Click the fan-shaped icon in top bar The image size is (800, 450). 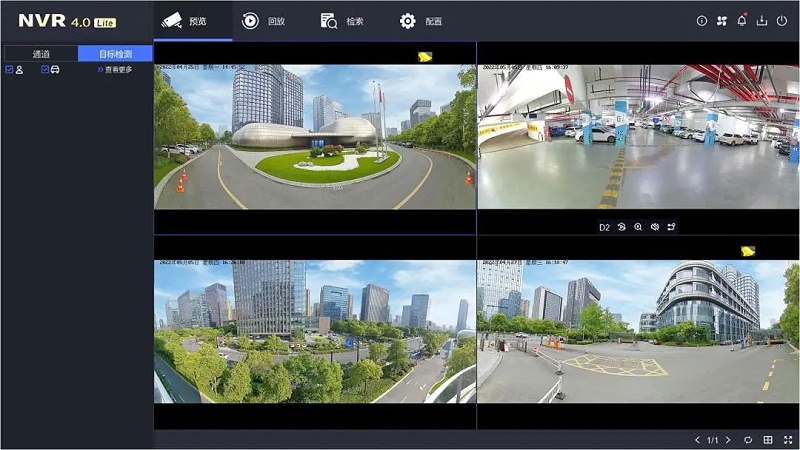pos(721,21)
